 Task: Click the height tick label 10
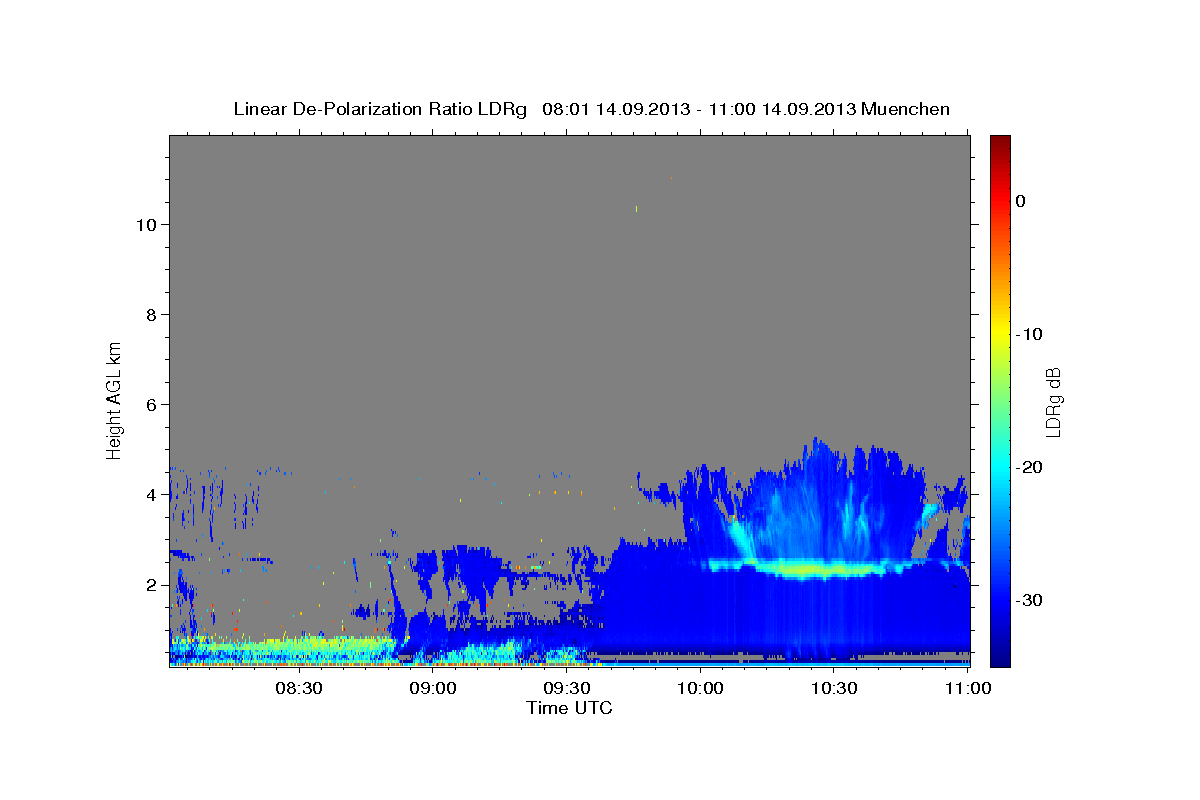pyautogui.click(x=145, y=225)
